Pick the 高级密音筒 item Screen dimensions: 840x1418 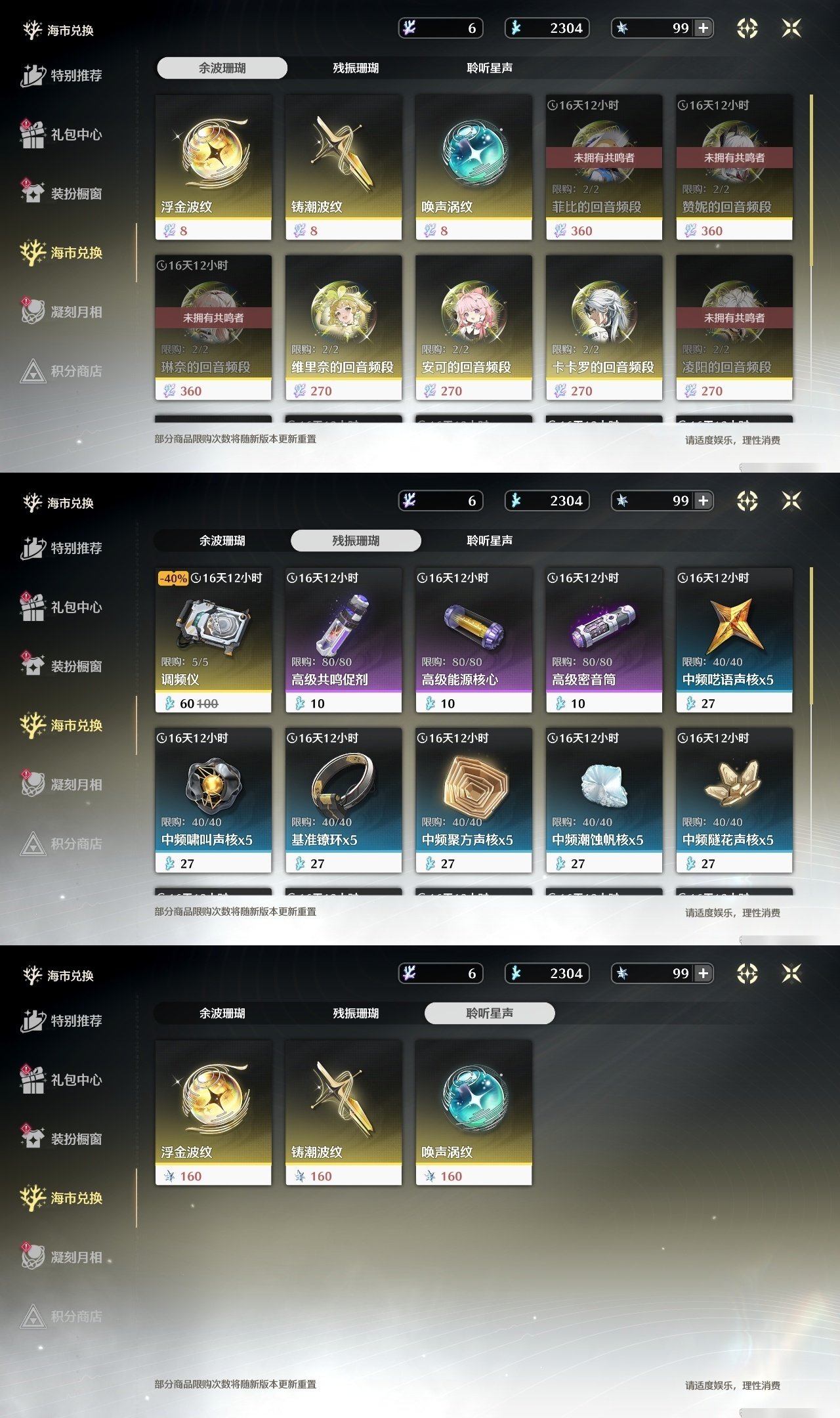[604, 640]
